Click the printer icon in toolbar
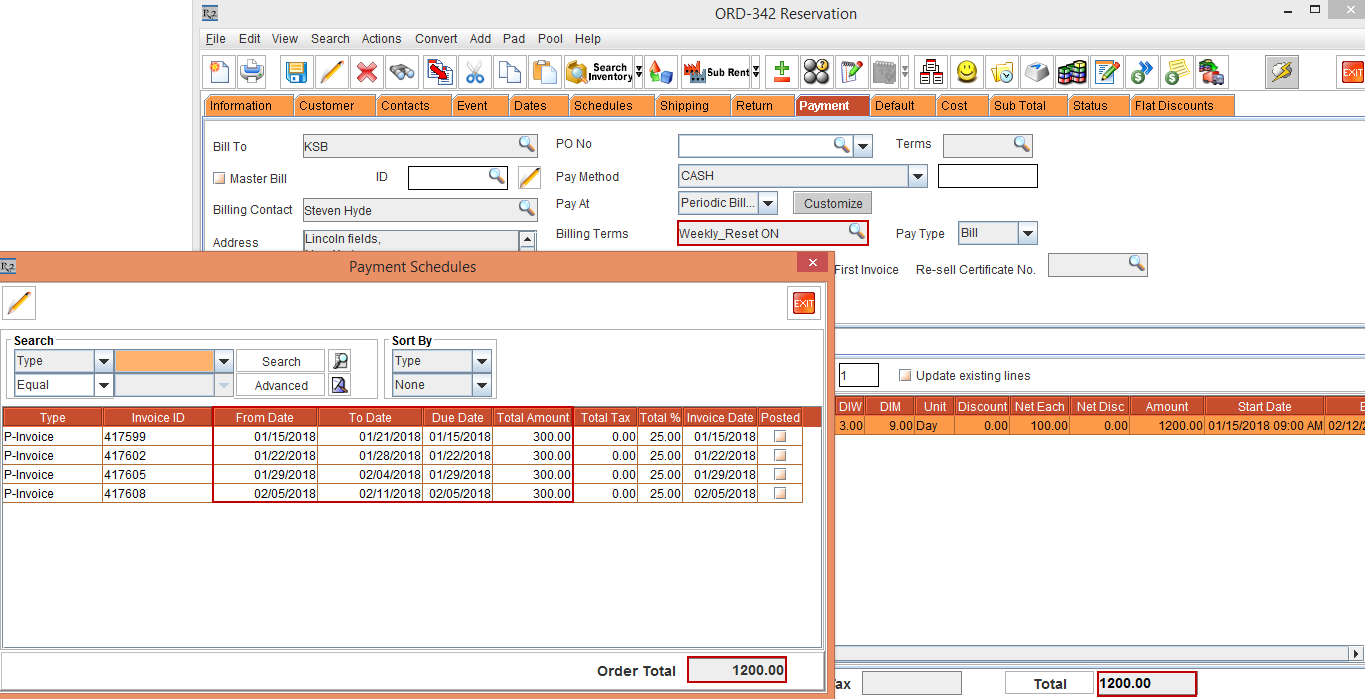The width and height of the screenshot is (1365, 699). pyautogui.click(x=250, y=72)
